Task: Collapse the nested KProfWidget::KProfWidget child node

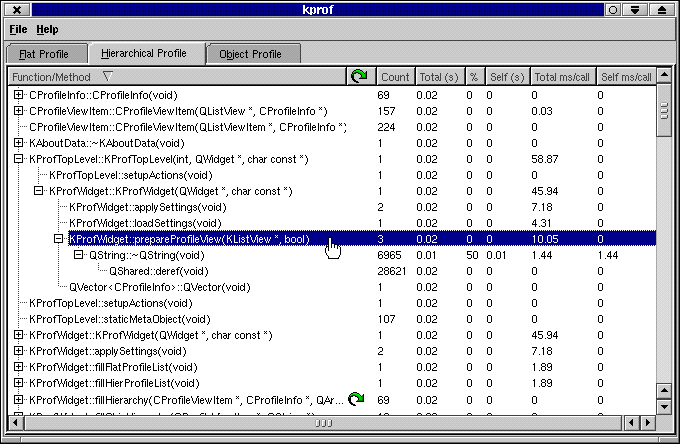Action: click(x=38, y=191)
